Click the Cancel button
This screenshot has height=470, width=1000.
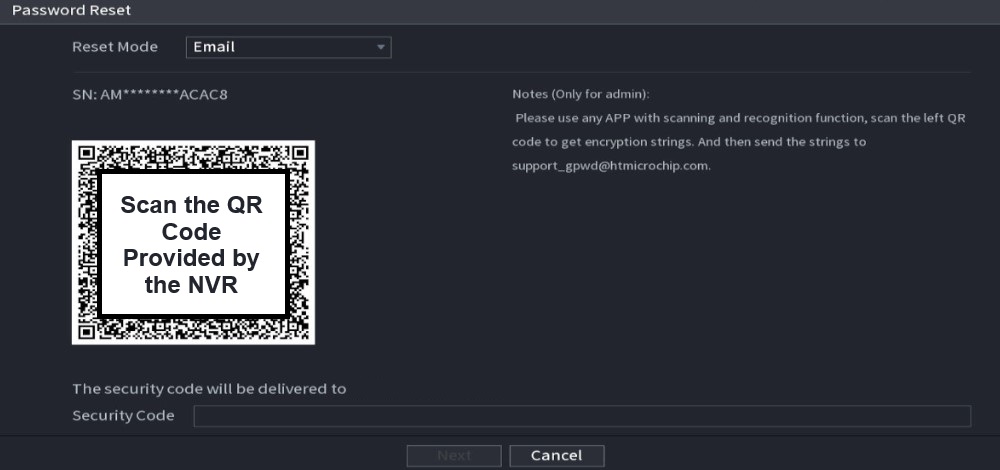tap(557, 455)
